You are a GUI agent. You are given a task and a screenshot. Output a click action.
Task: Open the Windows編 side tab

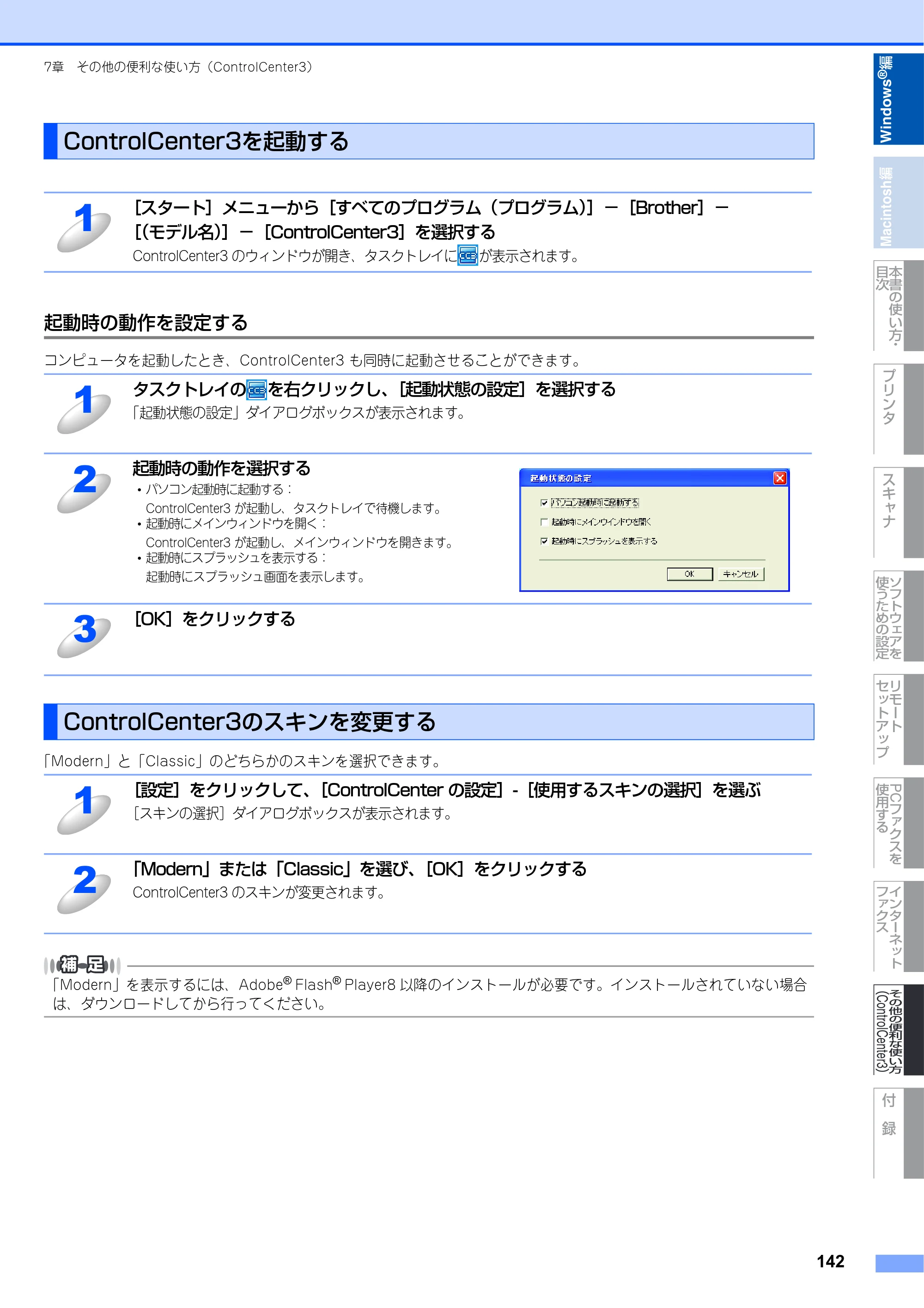click(898, 98)
